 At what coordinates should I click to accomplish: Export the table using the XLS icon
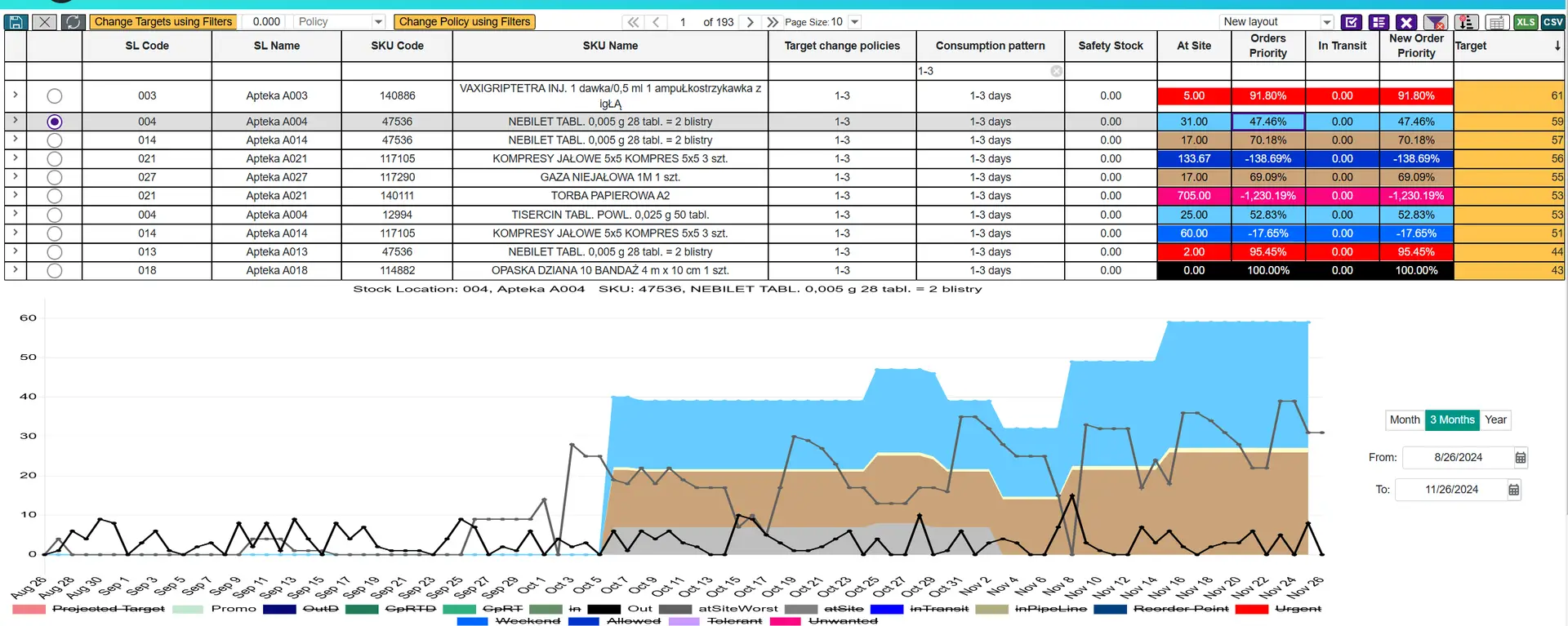1526,22
